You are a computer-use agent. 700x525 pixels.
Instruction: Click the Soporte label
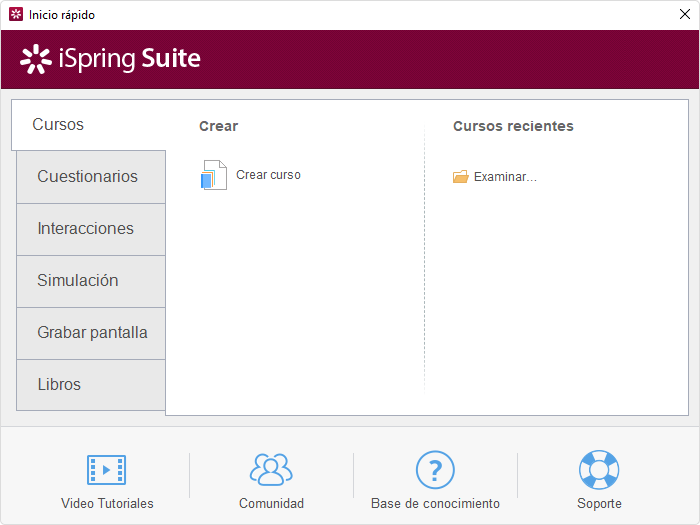(x=599, y=504)
